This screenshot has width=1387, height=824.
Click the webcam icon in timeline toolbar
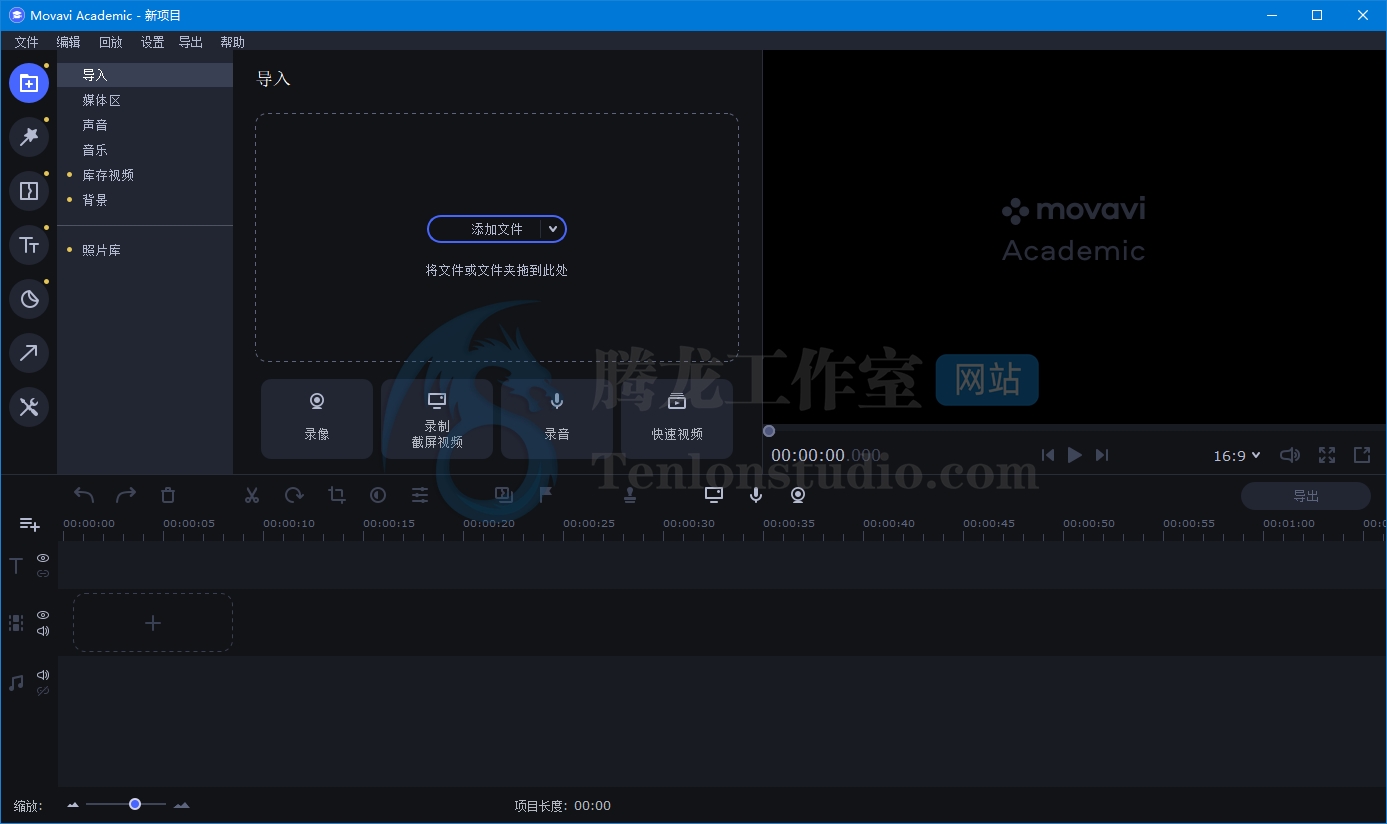pos(798,494)
